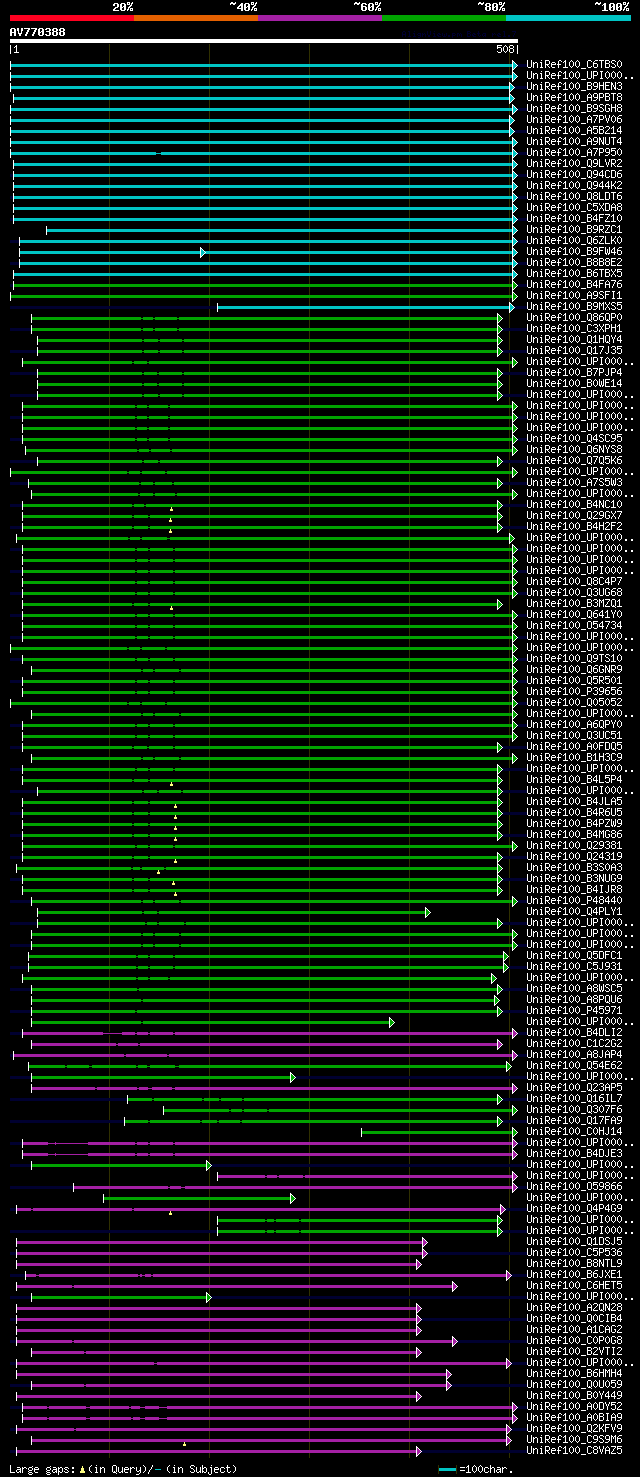The height and width of the screenshot is (1477, 640).
Task: Click the UniRef100_A9SFI1 label
Action: (573, 296)
